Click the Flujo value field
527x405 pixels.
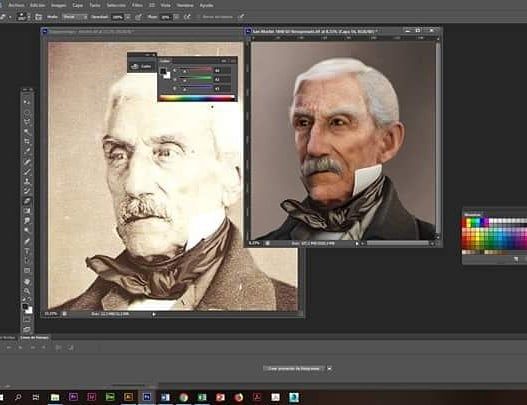[x=166, y=17]
